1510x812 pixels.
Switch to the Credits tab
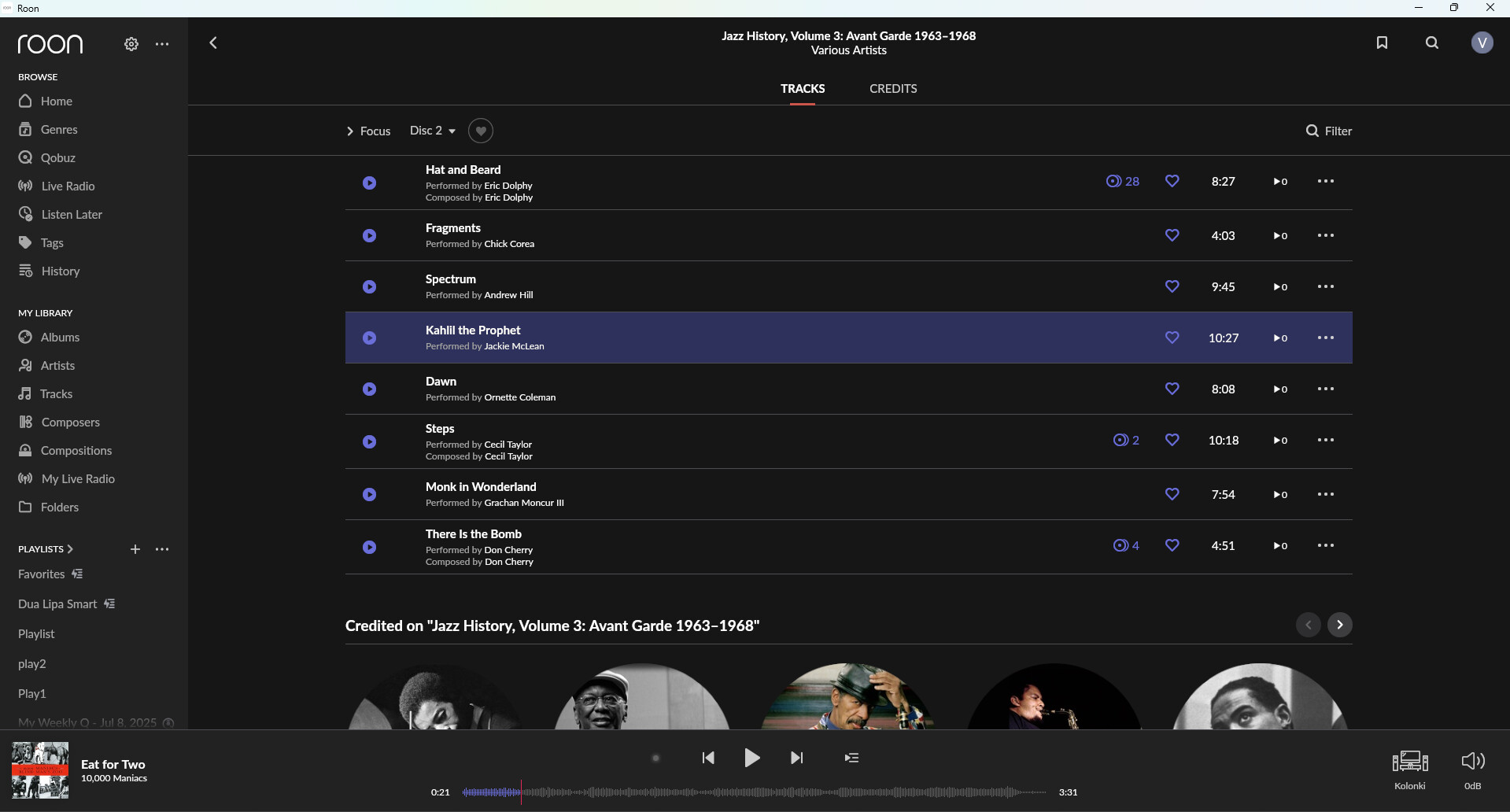pos(893,89)
